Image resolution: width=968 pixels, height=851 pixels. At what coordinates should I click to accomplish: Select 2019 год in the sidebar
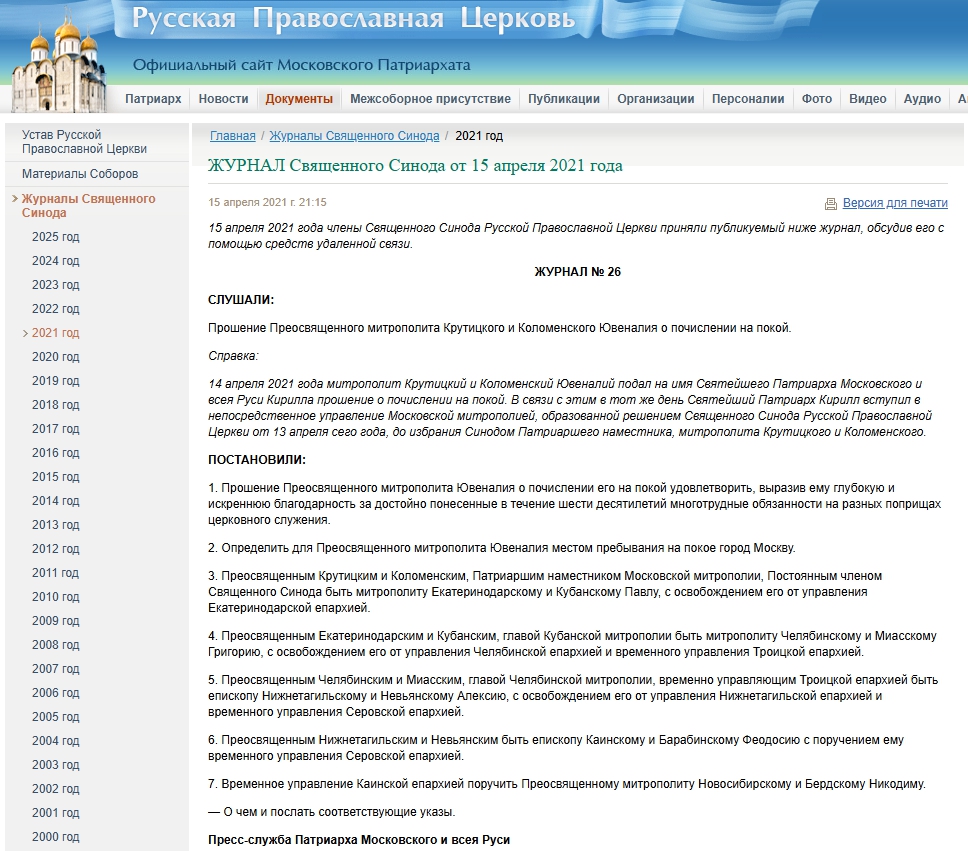click(56, 380)
